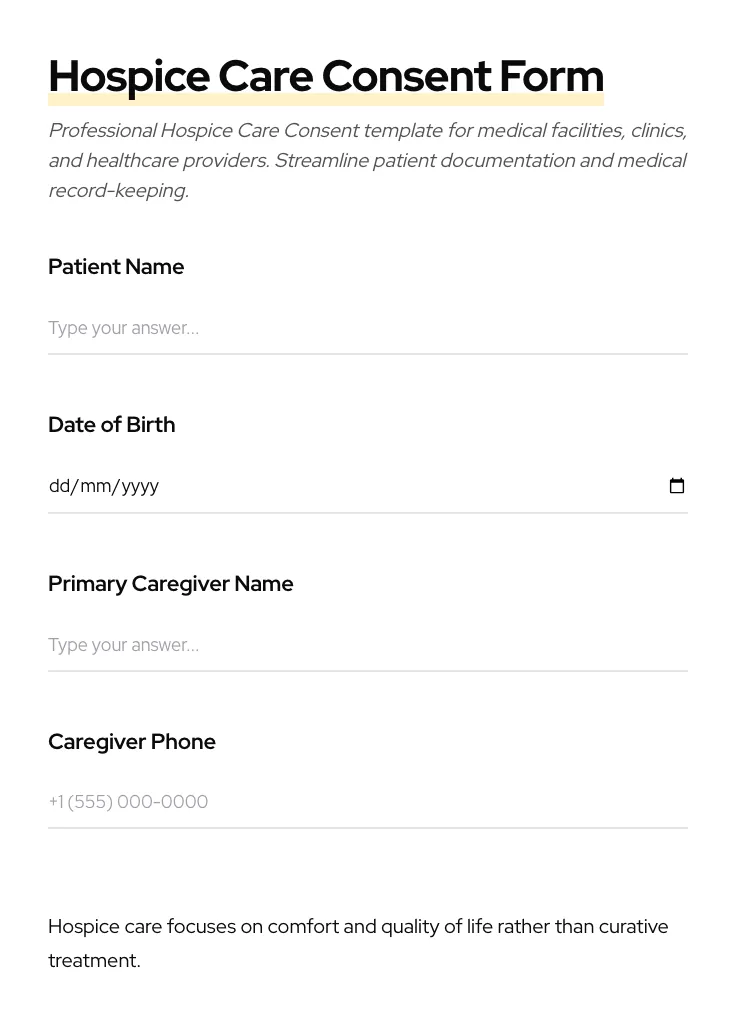Select the dd/mm/yyyy date input field
Image resolution: width=736 pixels, height=1024 pixels.
[x=300, y=486]
